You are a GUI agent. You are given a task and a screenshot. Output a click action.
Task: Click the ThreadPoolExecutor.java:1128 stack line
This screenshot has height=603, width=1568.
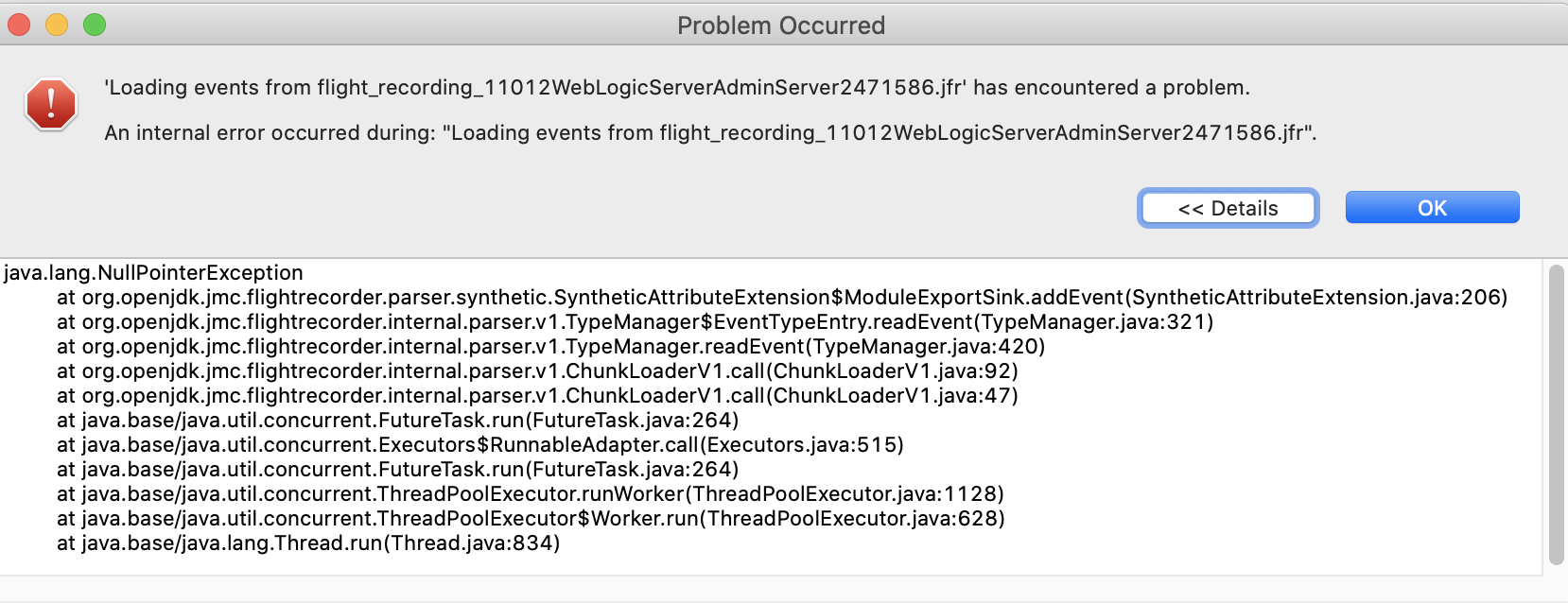530,494
